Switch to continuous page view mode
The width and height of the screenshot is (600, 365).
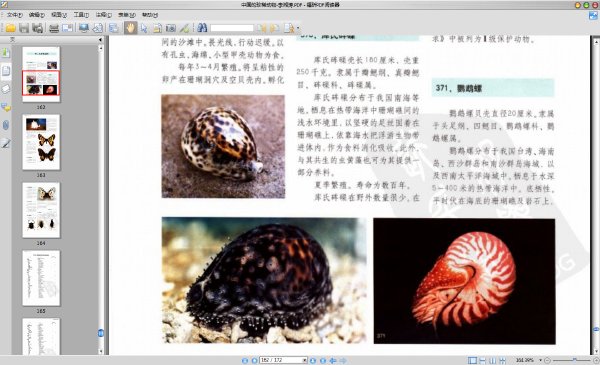pos(483,360)
